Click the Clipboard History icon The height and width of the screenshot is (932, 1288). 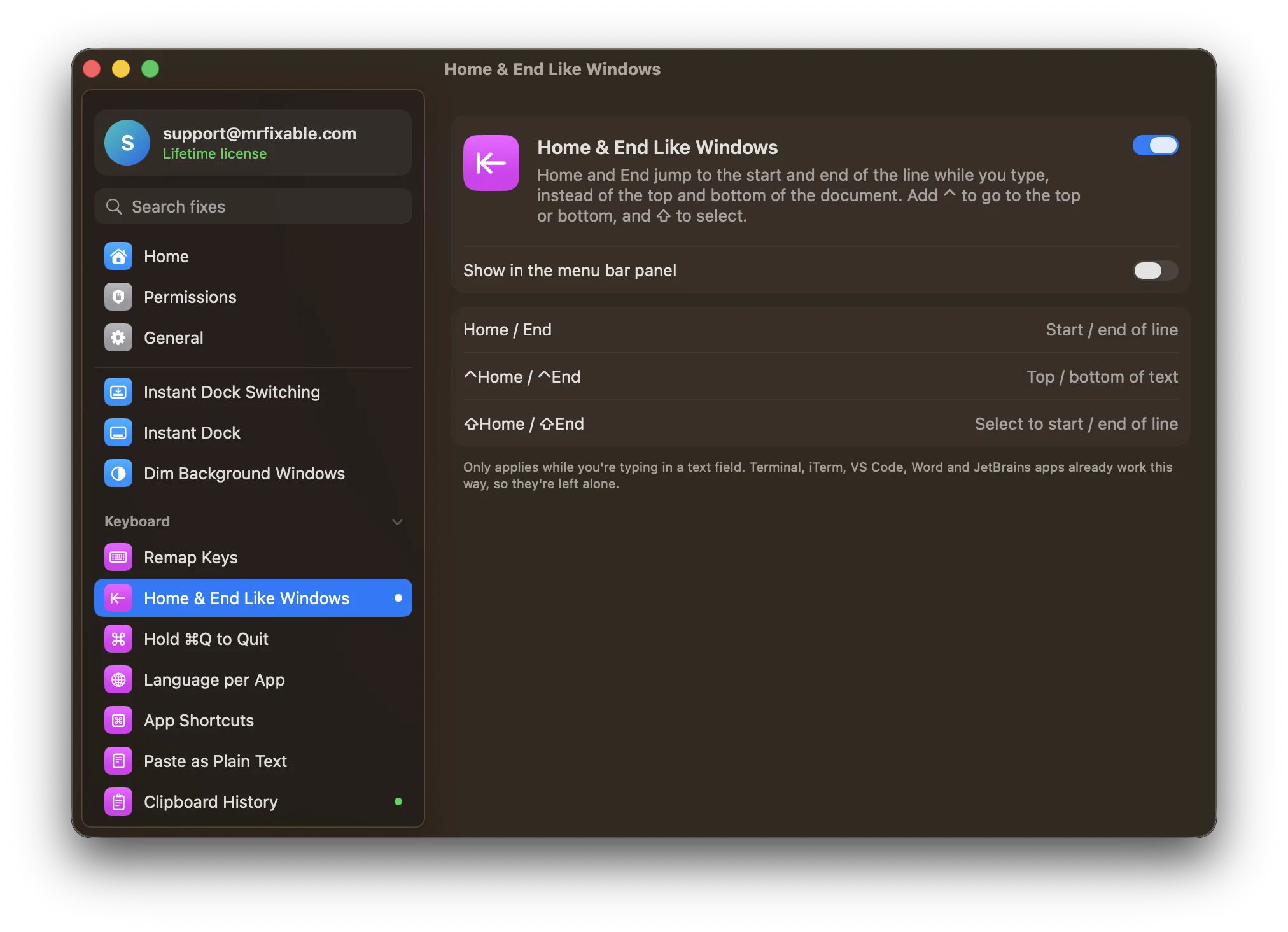pos(118,801)
